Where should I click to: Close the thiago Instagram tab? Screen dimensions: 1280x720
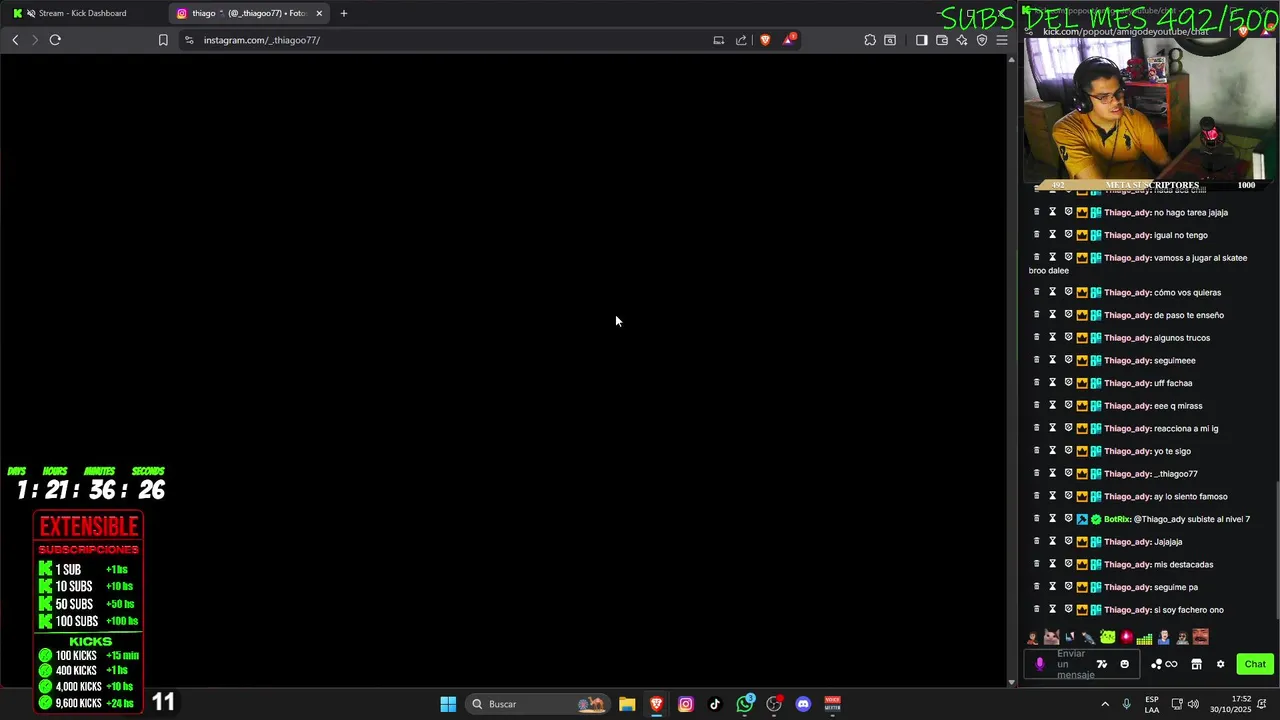[319, 13]
